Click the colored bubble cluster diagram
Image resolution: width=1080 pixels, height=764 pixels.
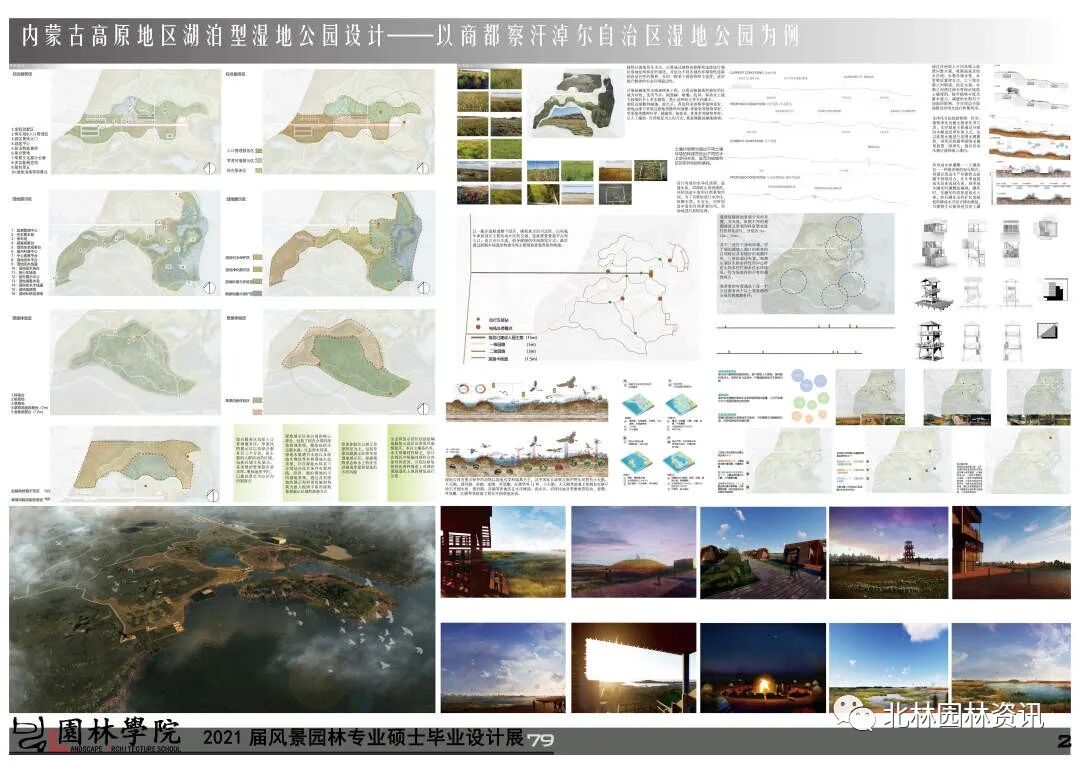pos(809,395)
